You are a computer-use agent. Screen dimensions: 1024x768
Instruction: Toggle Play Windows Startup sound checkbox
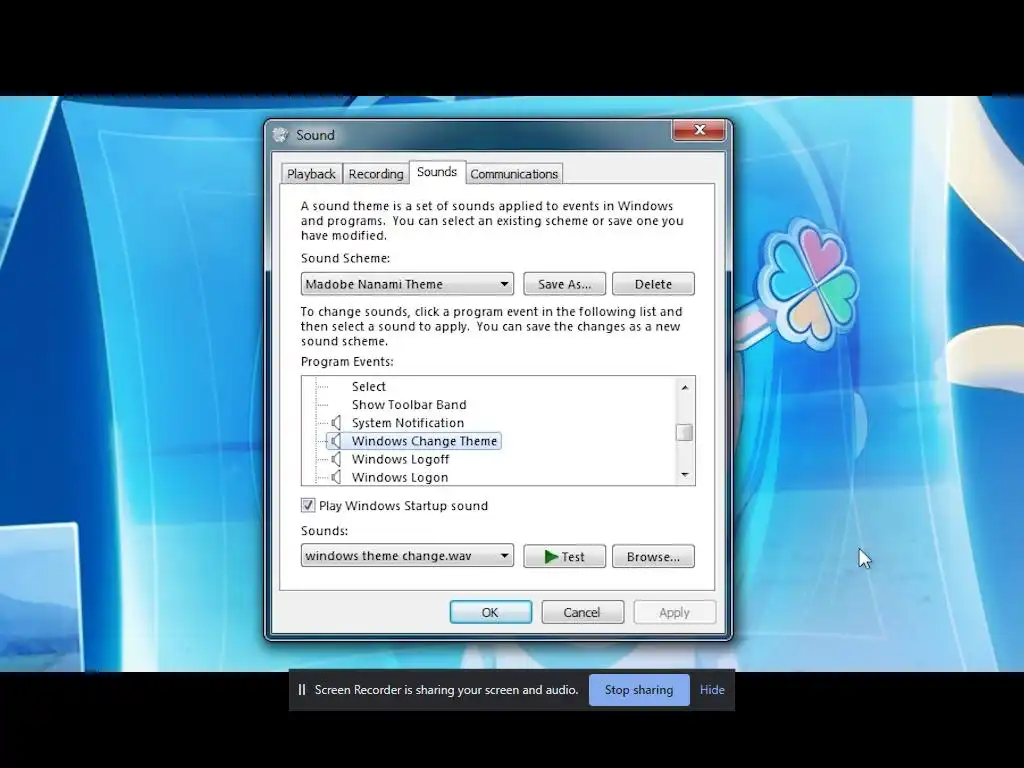(308, 505)
